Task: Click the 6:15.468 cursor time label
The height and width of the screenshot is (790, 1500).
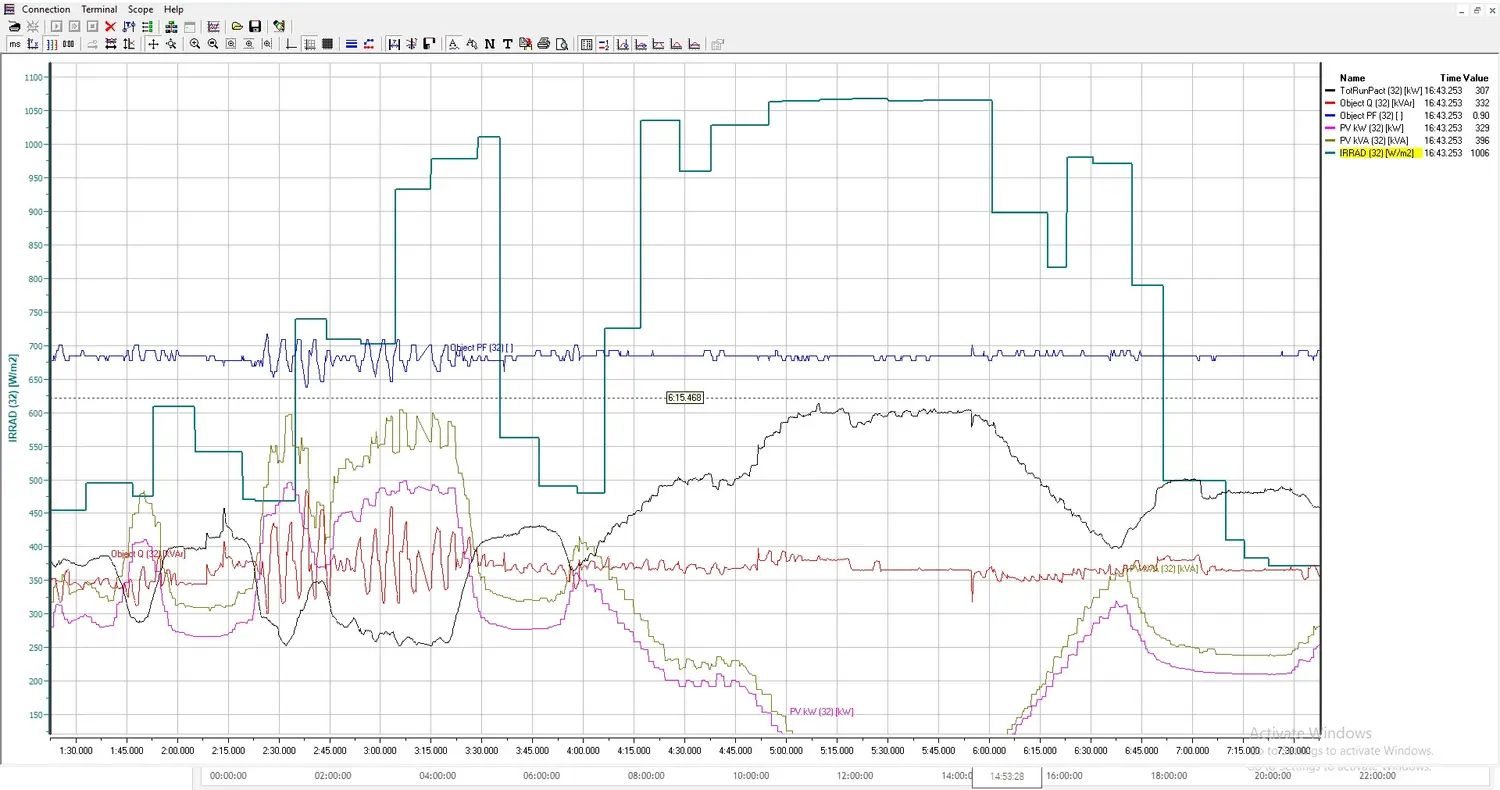Action: [x=685, y=398]
